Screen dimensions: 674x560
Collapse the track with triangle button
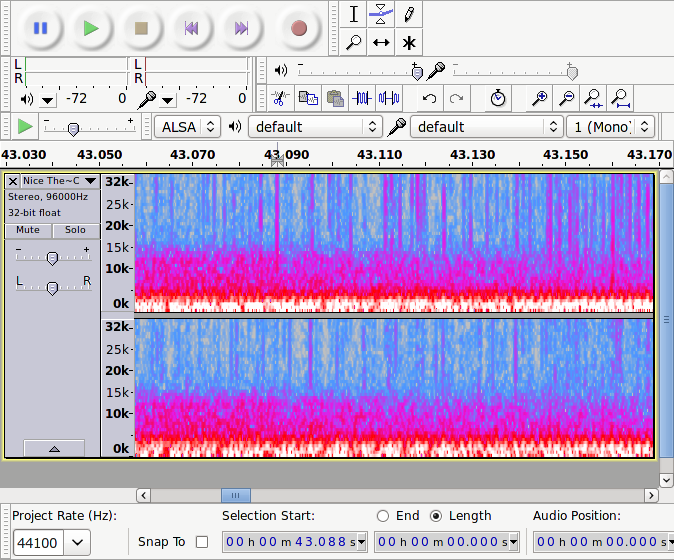pos(54,449)
